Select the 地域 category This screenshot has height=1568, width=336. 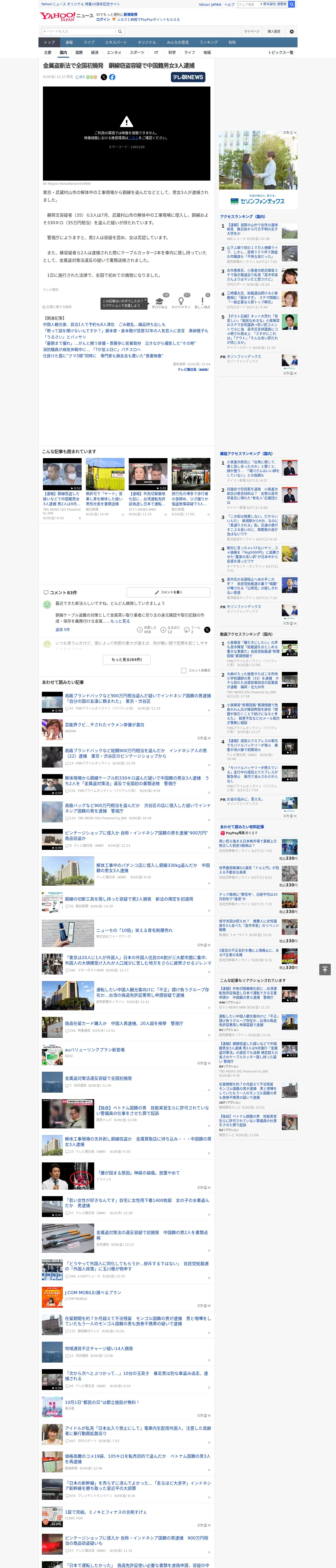pyautogui.click(x=207, y=52)
